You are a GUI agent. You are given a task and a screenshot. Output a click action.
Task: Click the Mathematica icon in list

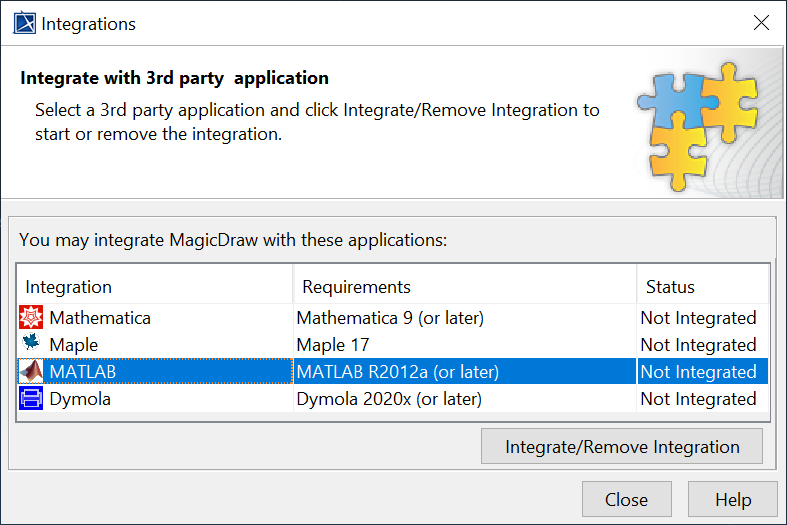(31, 318)
